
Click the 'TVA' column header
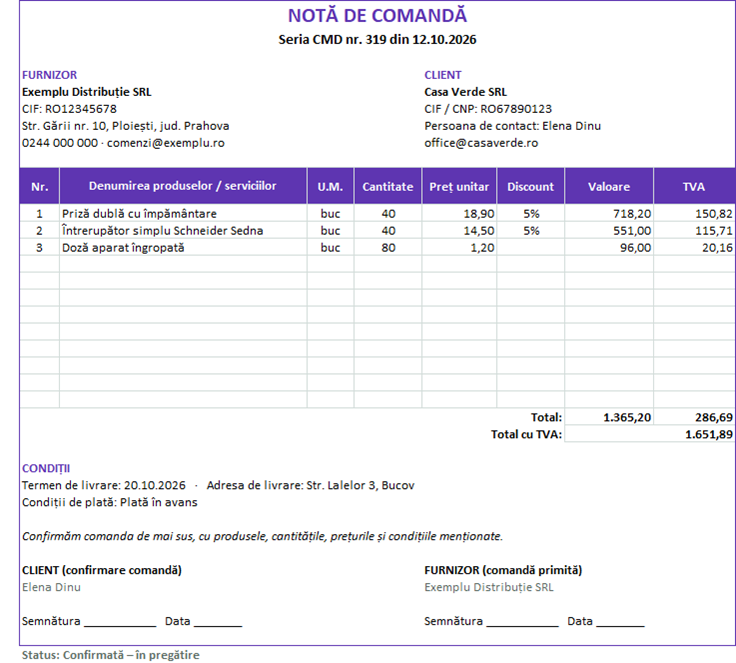coord(694,186)
